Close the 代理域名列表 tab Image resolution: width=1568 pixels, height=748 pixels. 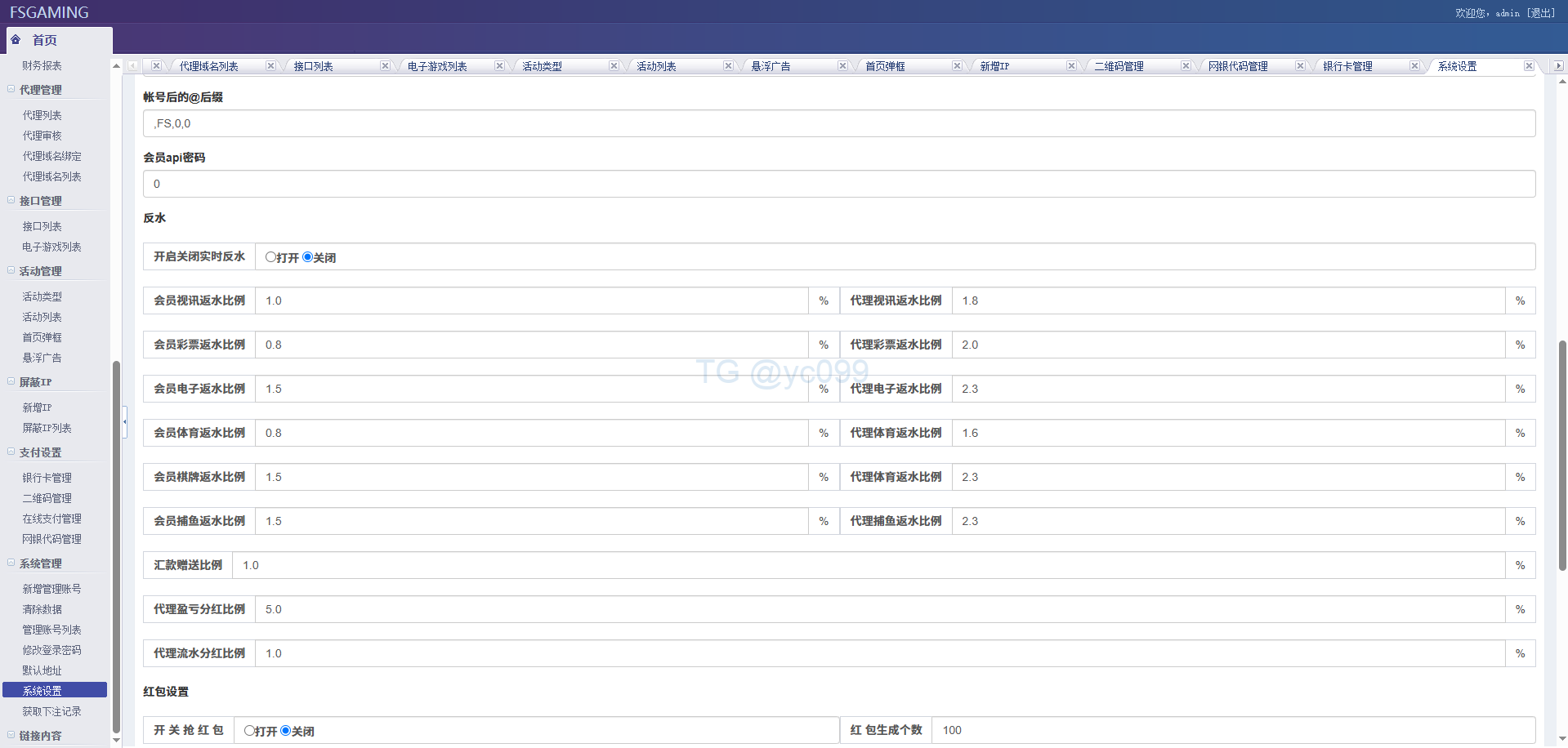(x=270, y=66)
